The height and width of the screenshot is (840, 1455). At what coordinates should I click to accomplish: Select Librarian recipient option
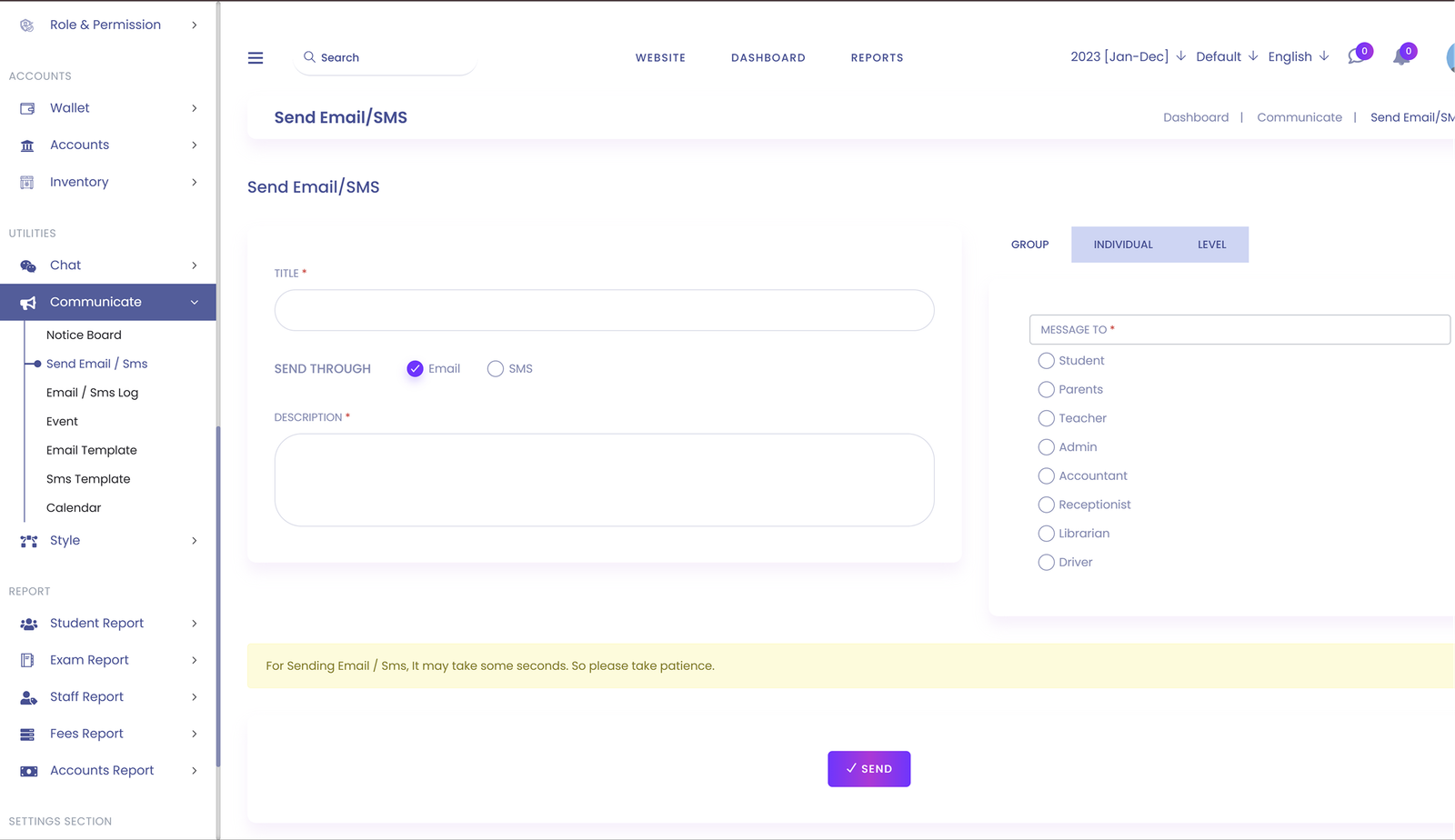pyautogui.click(x=1046, y=533)
